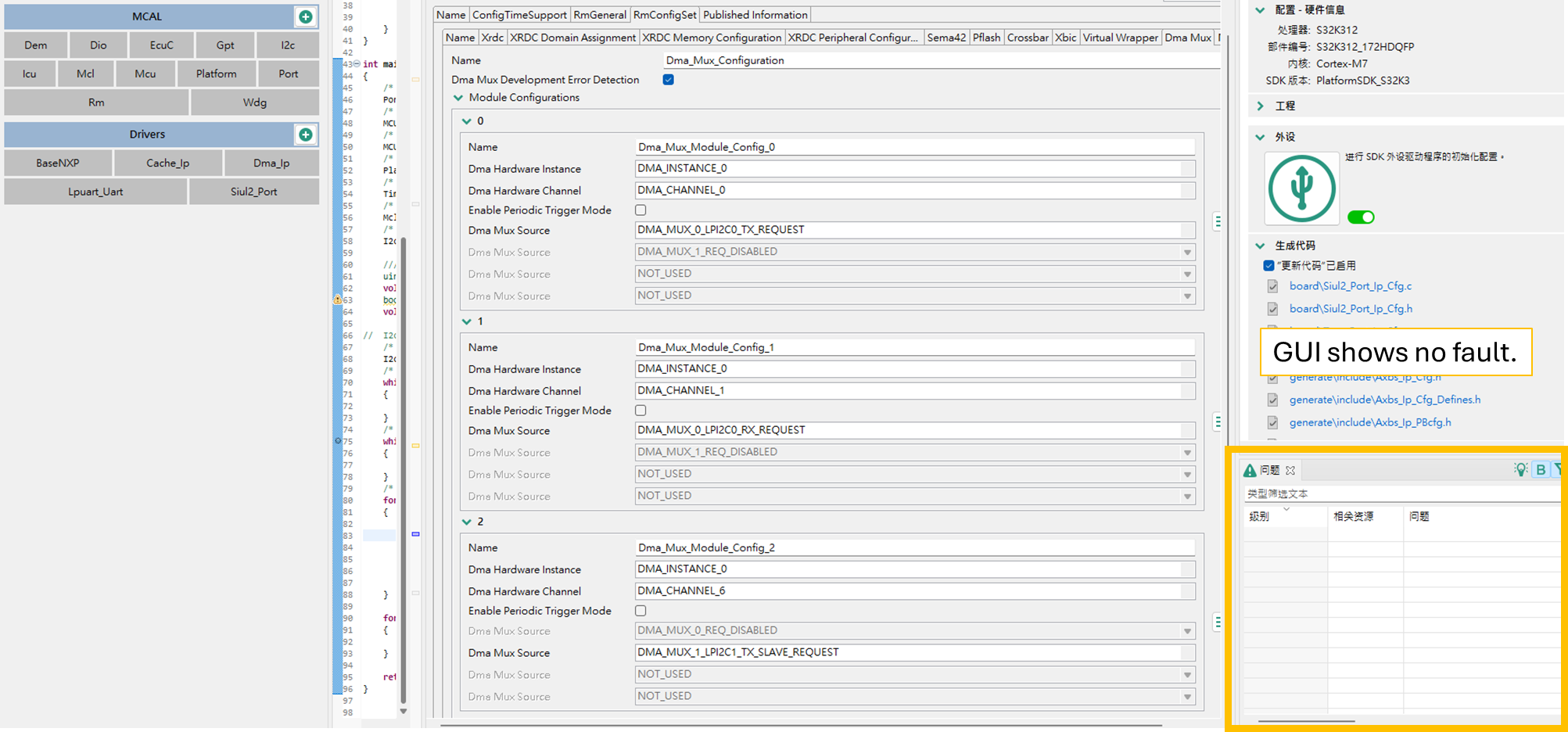Viewport: 1568px width, 732px height.
Task: Add a new driver with Drivers plus icon
Action: pos(306,135)
